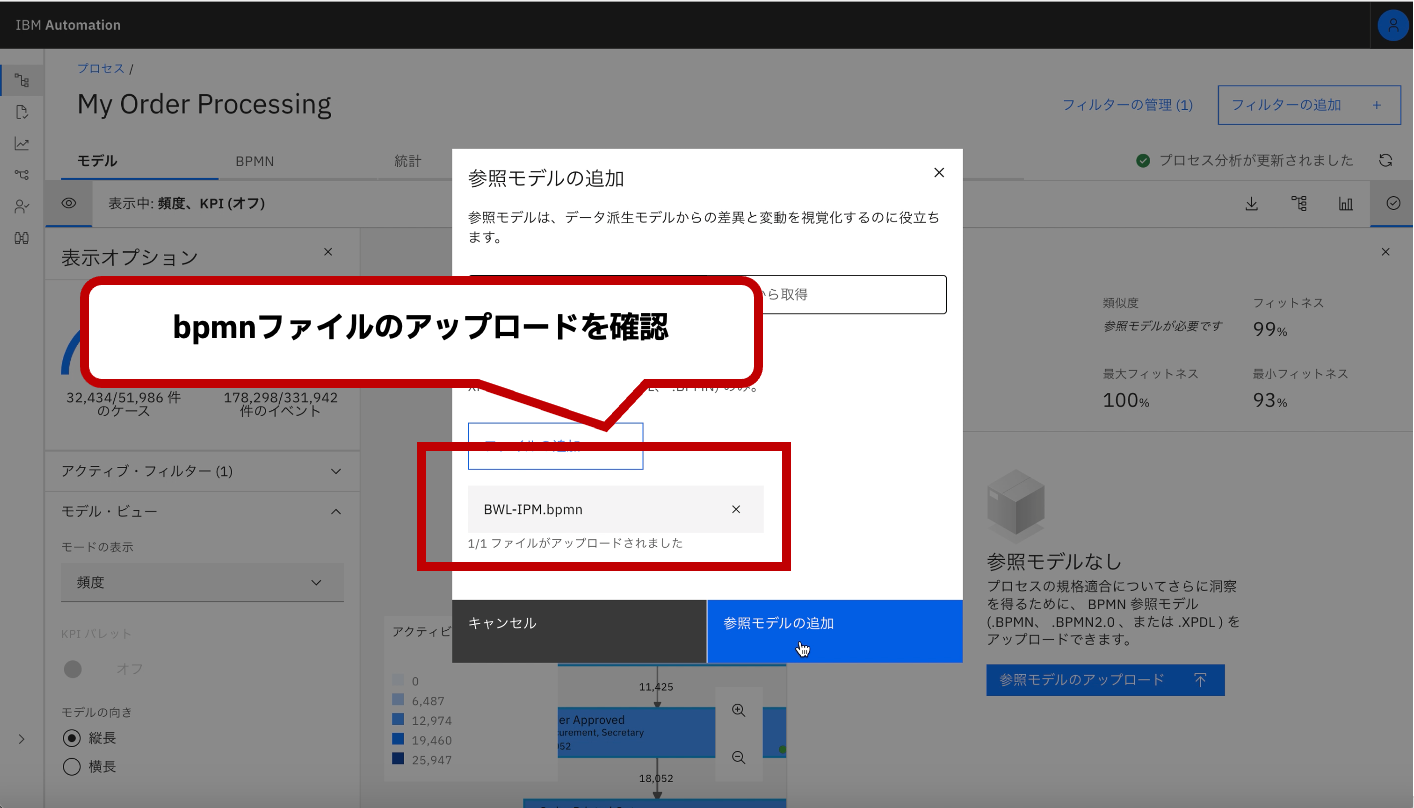Select the user-check icon in left sidebar
Image resolution: width=1414 pixels, height=808 pixels.
point(21,207)
